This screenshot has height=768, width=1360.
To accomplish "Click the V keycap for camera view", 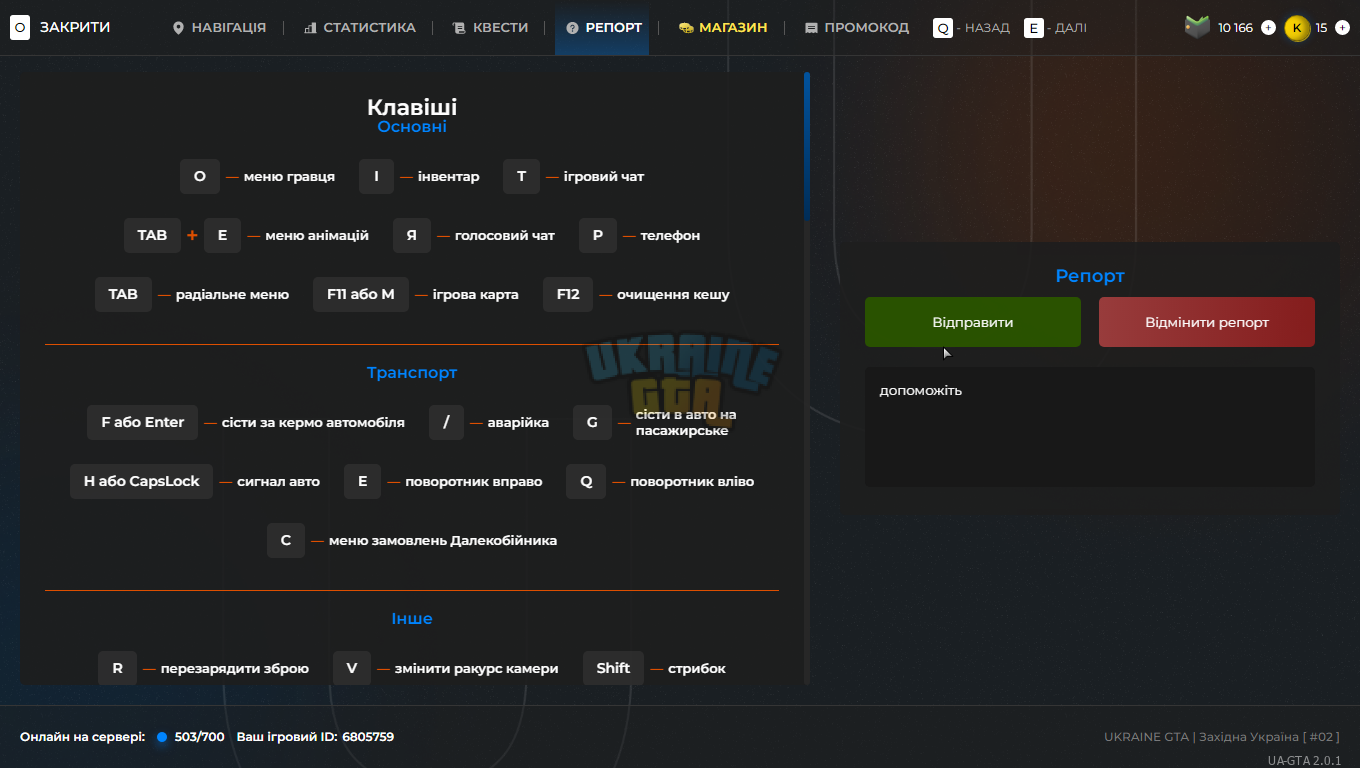I will click(x=352, y=668).
